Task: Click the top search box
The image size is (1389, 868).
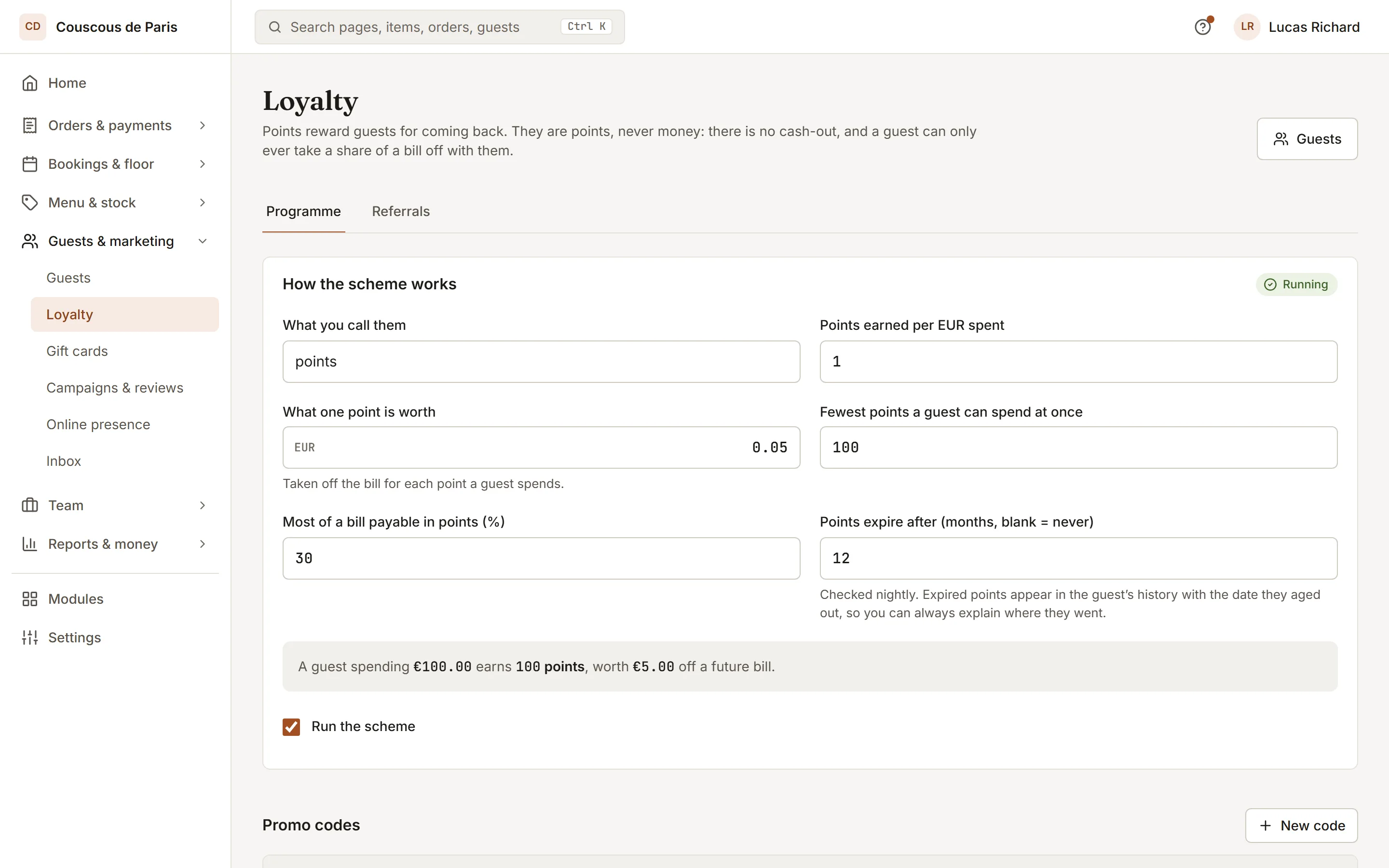Action: click(x=440, y=27)
